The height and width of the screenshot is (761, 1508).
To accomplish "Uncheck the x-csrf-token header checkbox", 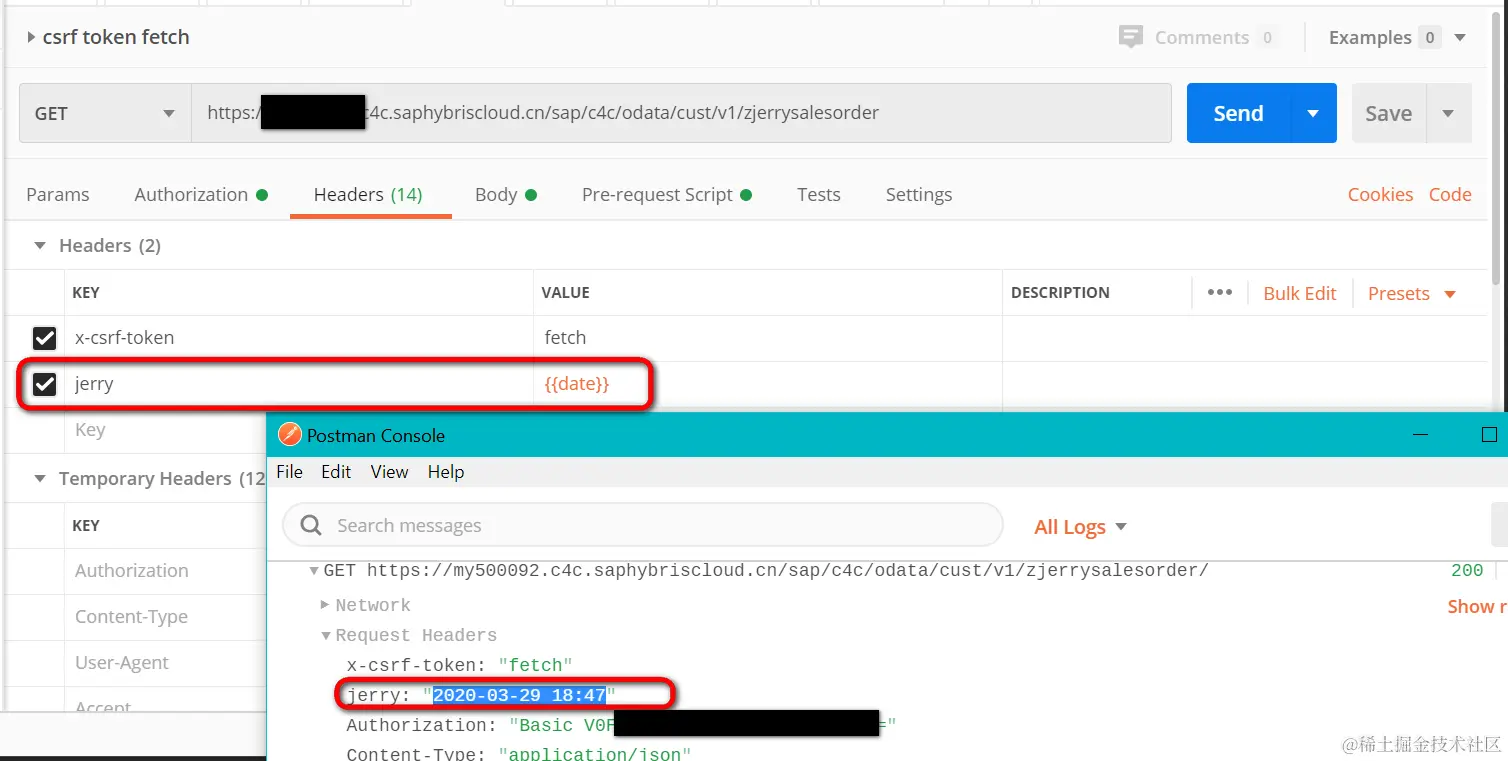I will click(x=45, y=338).
